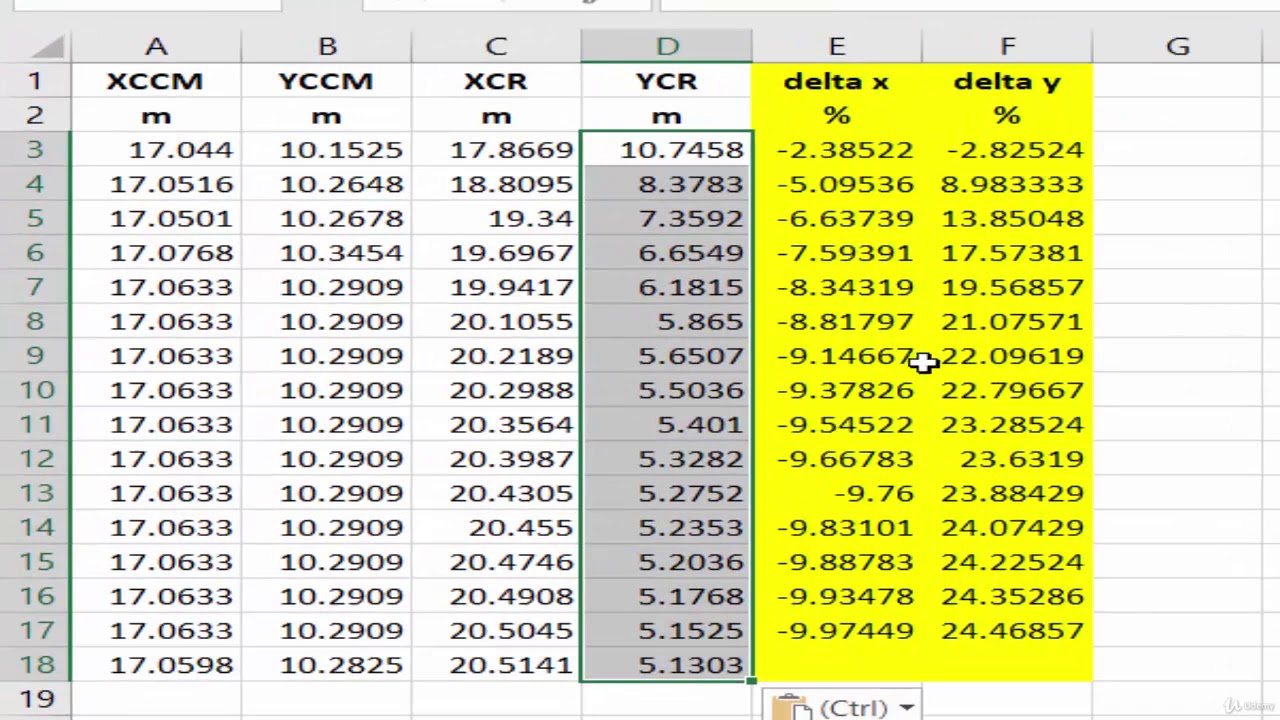
Task: Click the XCCM header cell
Action: tap(156, 81)
